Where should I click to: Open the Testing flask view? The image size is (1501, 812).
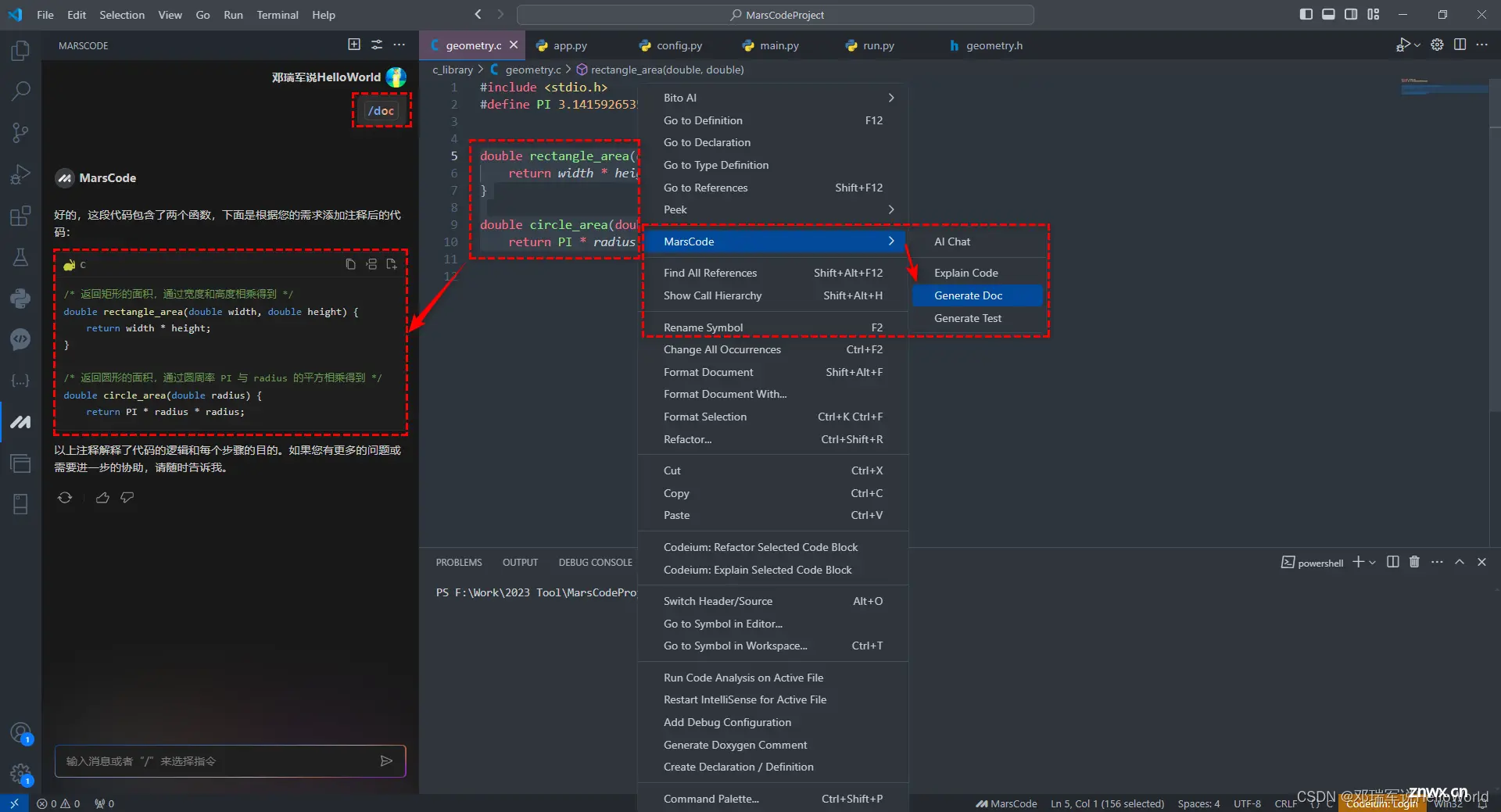(x=20, y=257)
